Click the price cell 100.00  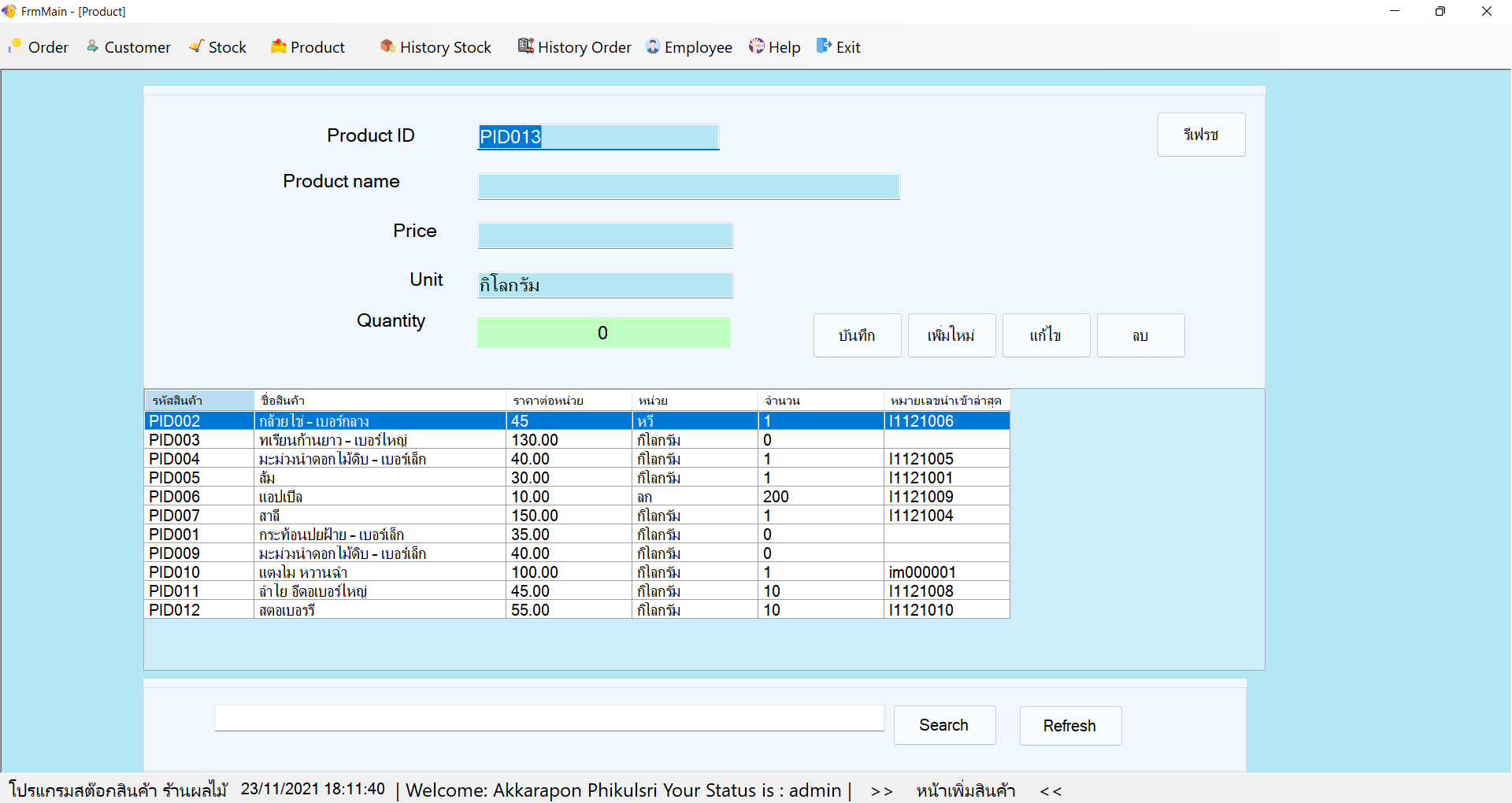click(x=569, y=572)
